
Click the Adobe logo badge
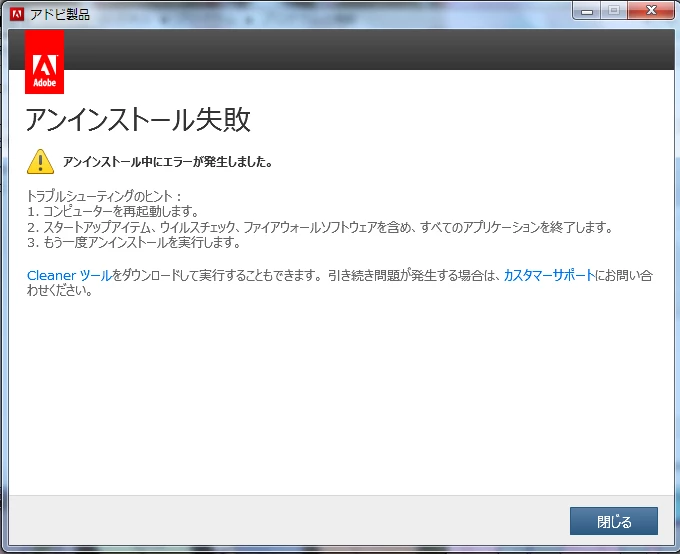[x=44, y=62]
